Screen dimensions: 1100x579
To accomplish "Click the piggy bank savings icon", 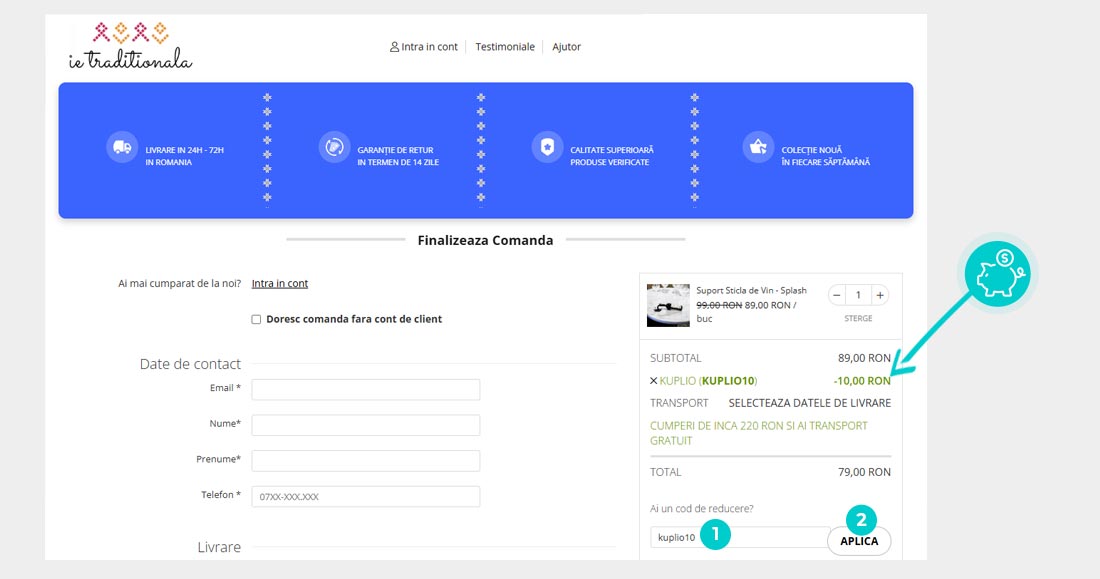I will coord(1000,273).
